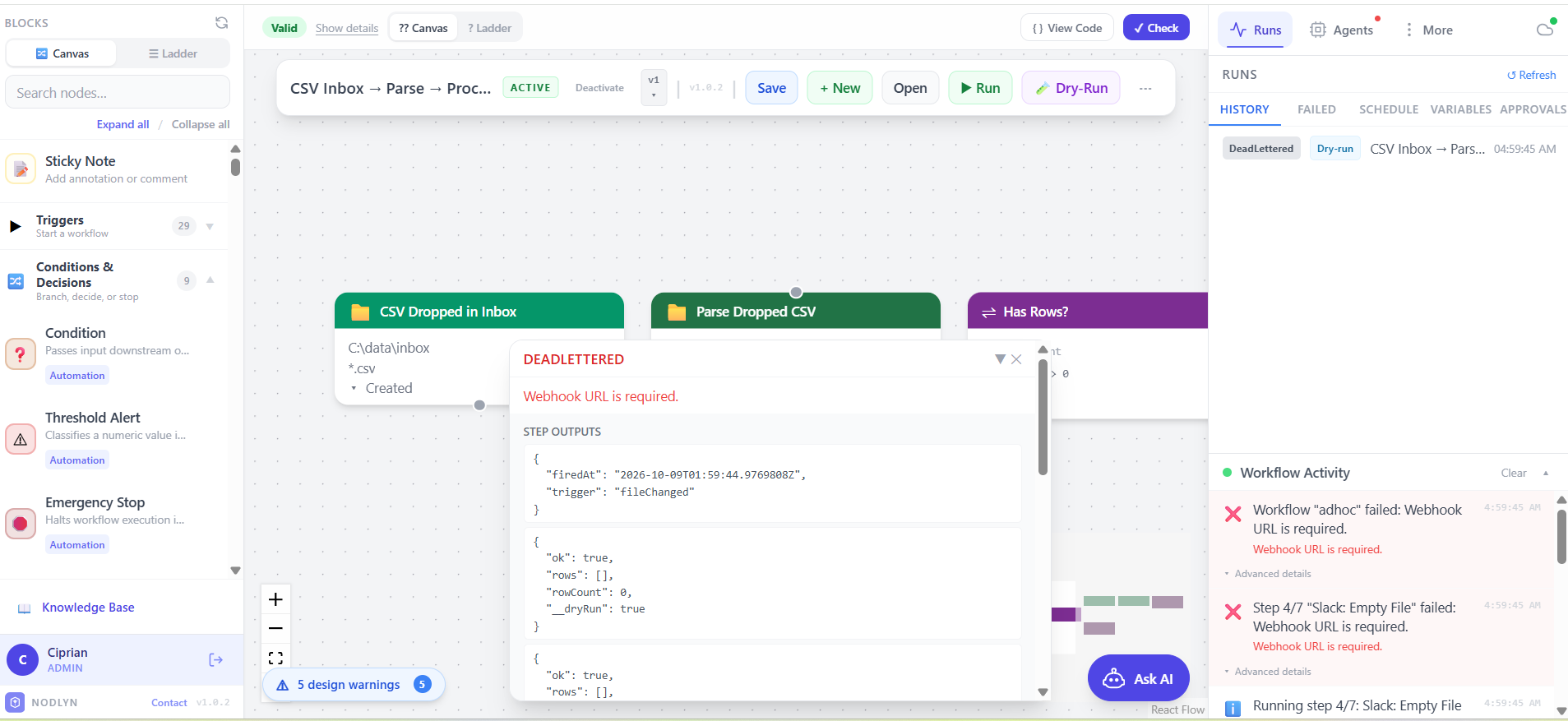Deactivate the active workflow

[599, 88]
